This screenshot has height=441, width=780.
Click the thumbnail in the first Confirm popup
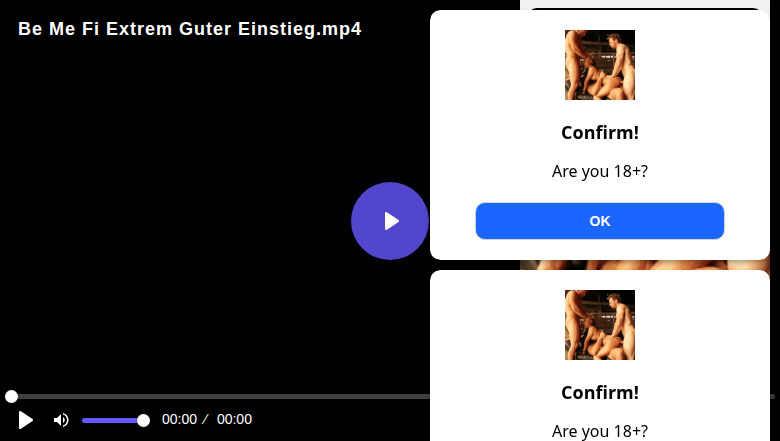click(x=599, y=65)
